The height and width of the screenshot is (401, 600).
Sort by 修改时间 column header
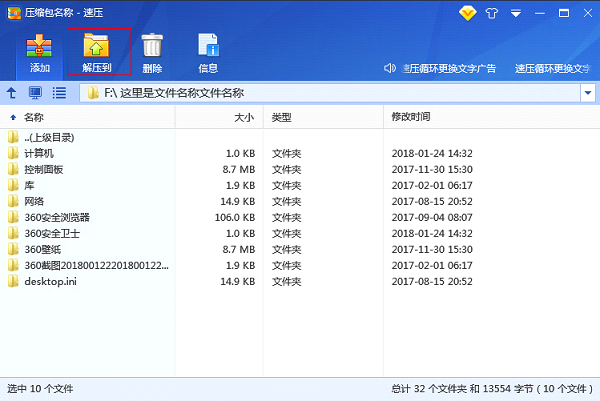[411, 118]
